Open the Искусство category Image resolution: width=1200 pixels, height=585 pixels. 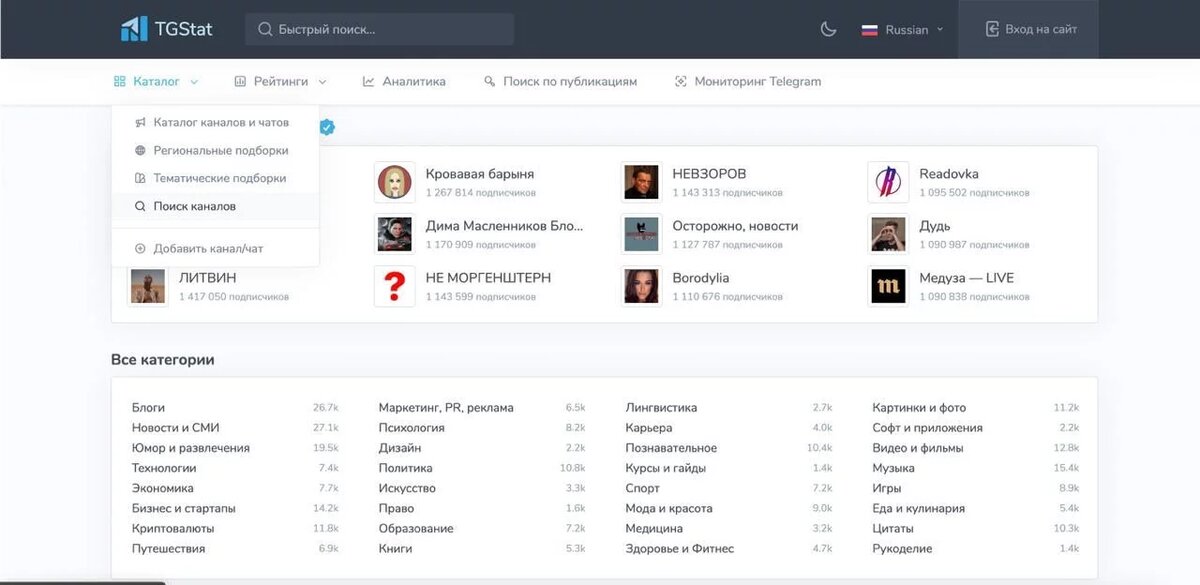(x=407, y=488)
